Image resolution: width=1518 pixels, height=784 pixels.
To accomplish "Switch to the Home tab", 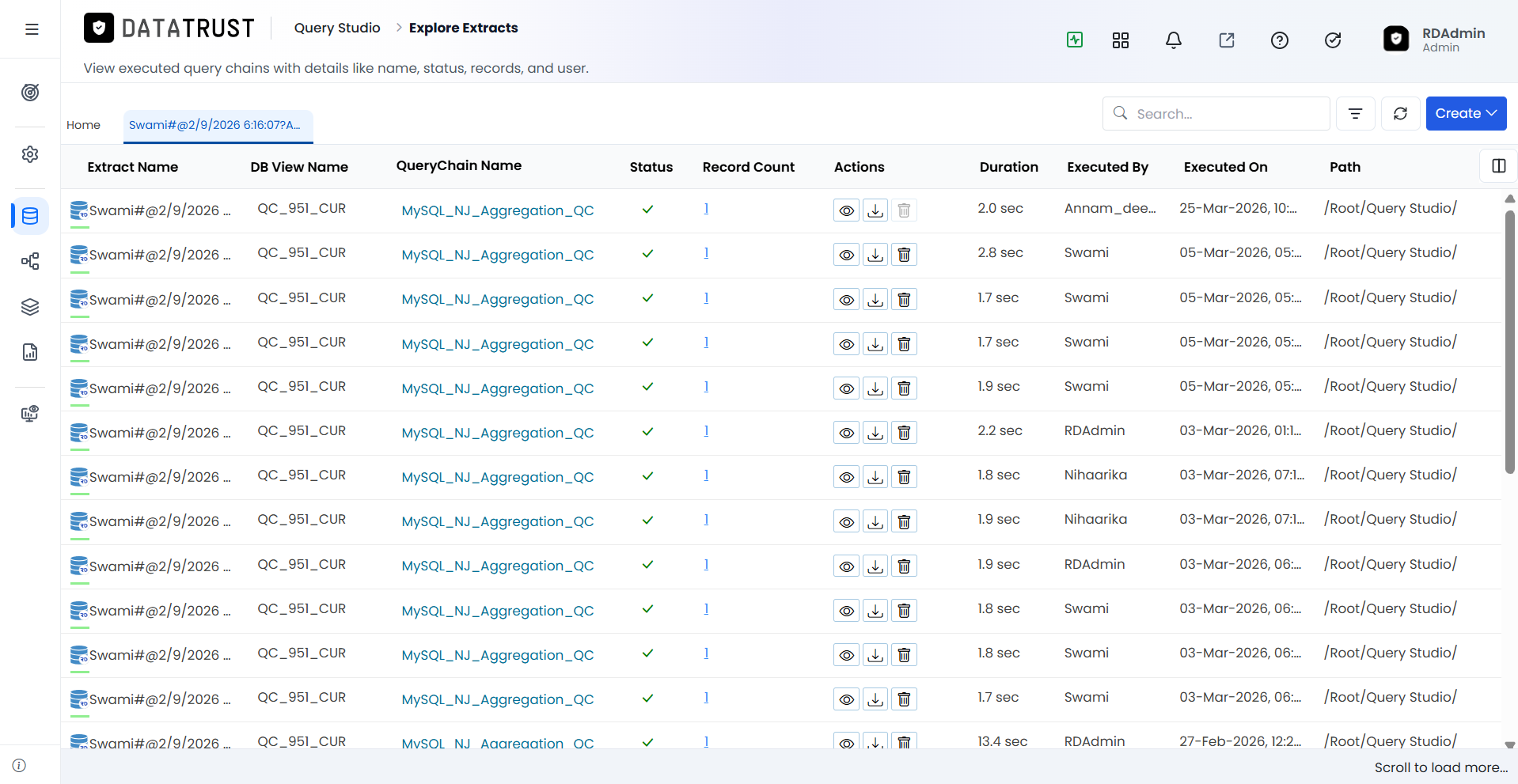I will tap(83, 125).
